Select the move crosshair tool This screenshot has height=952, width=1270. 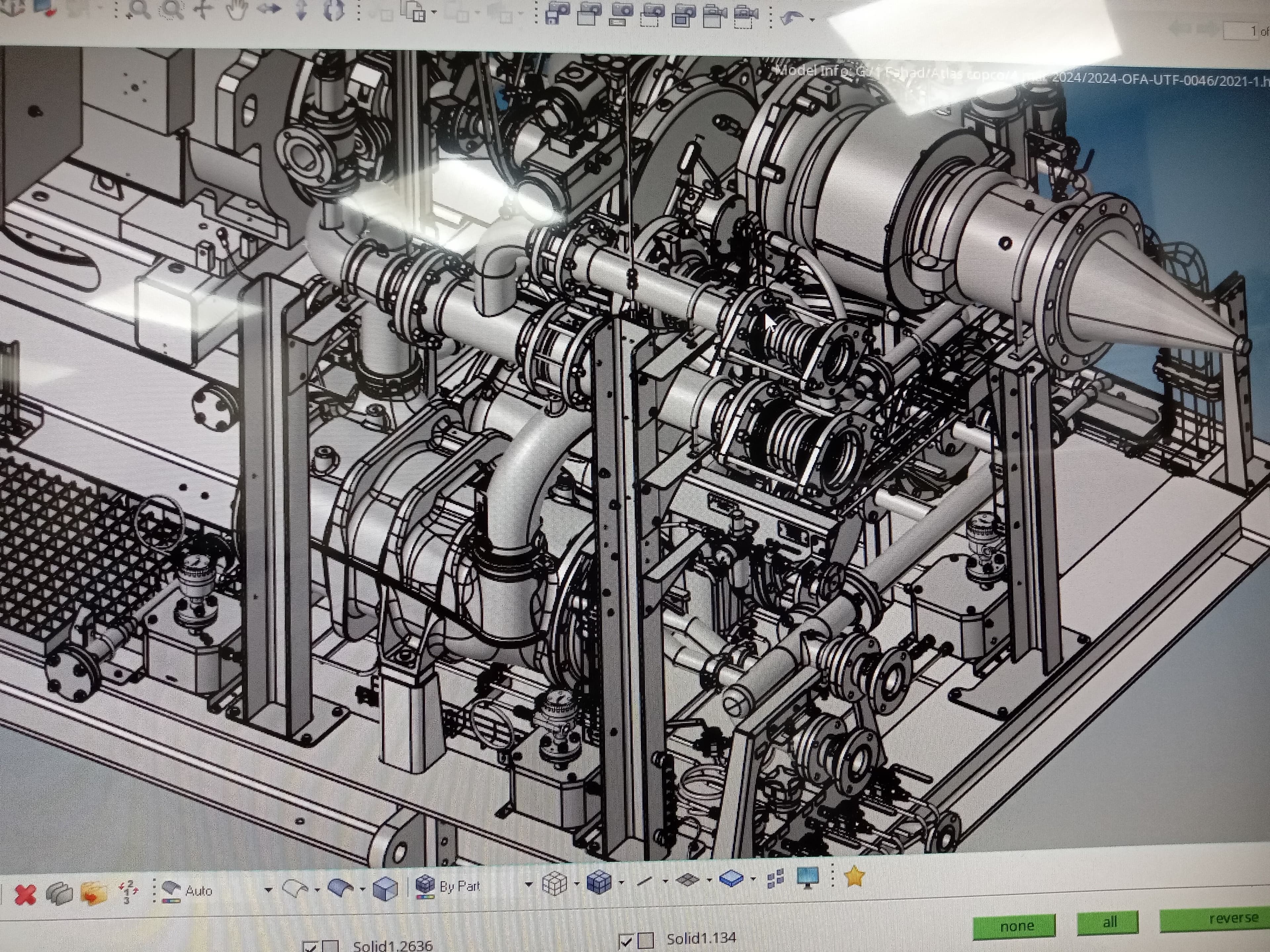(203, 9)
